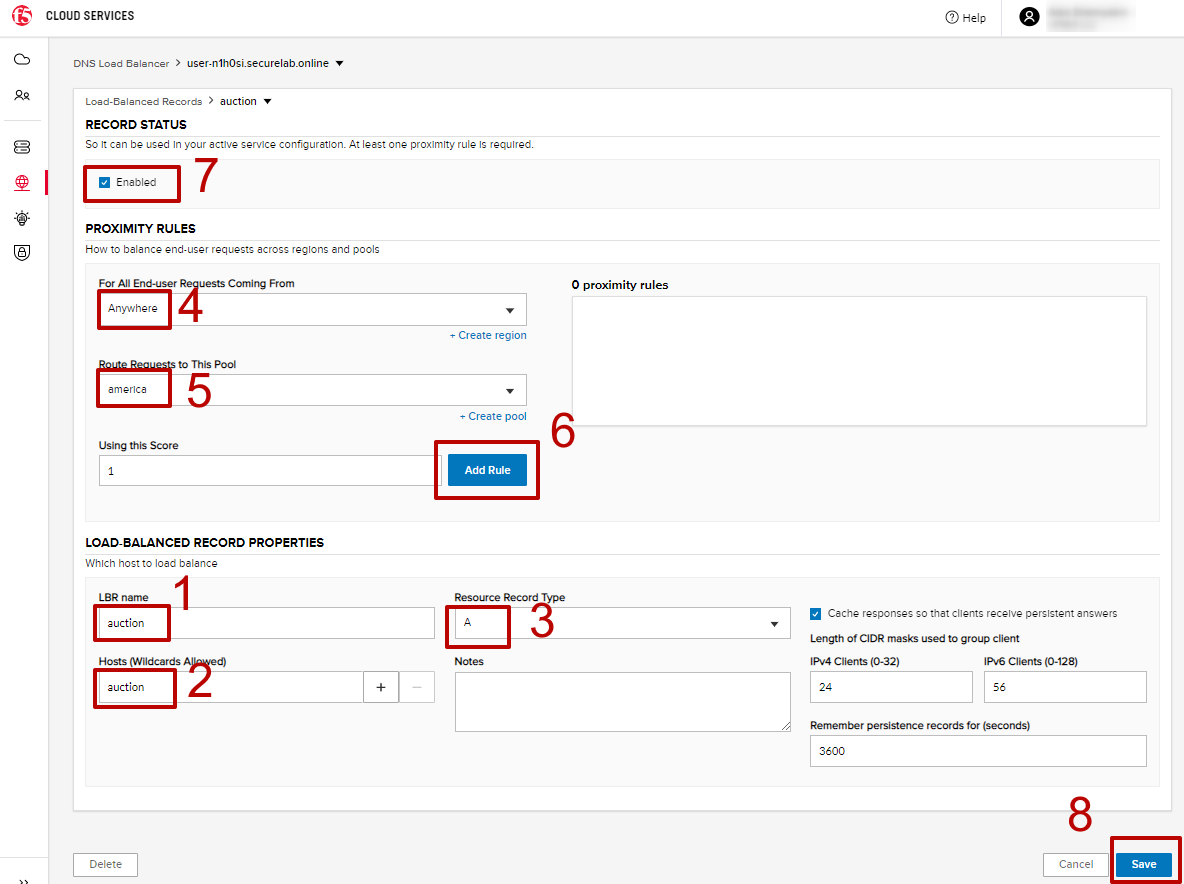Focus the persistence records seconds field

pos(979,751)
